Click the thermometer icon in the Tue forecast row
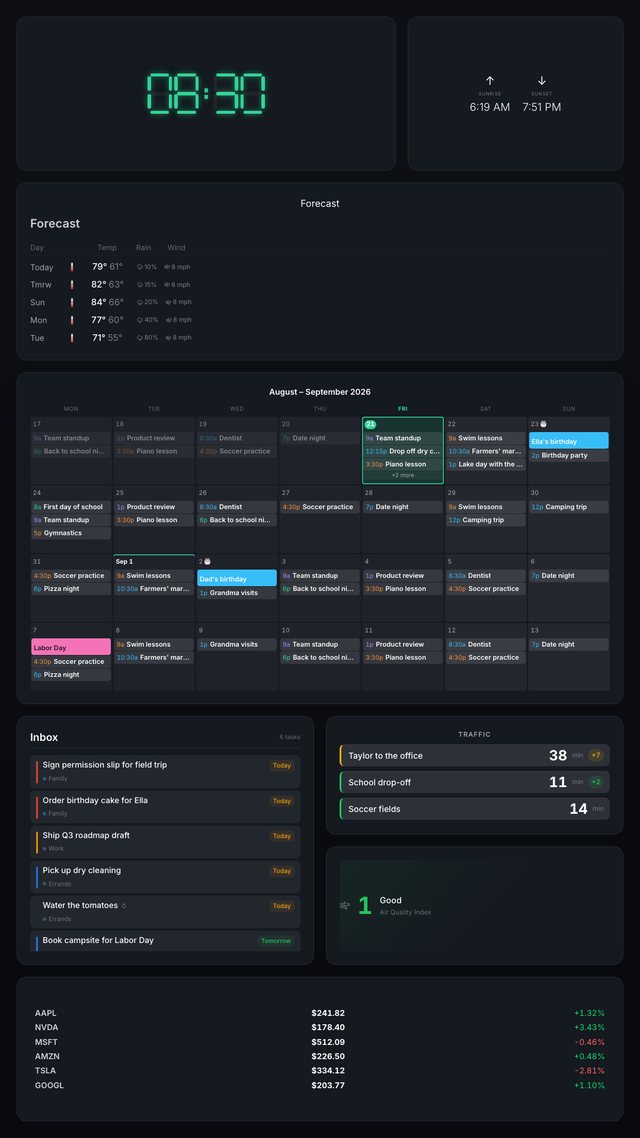 (x=72, y=337)
